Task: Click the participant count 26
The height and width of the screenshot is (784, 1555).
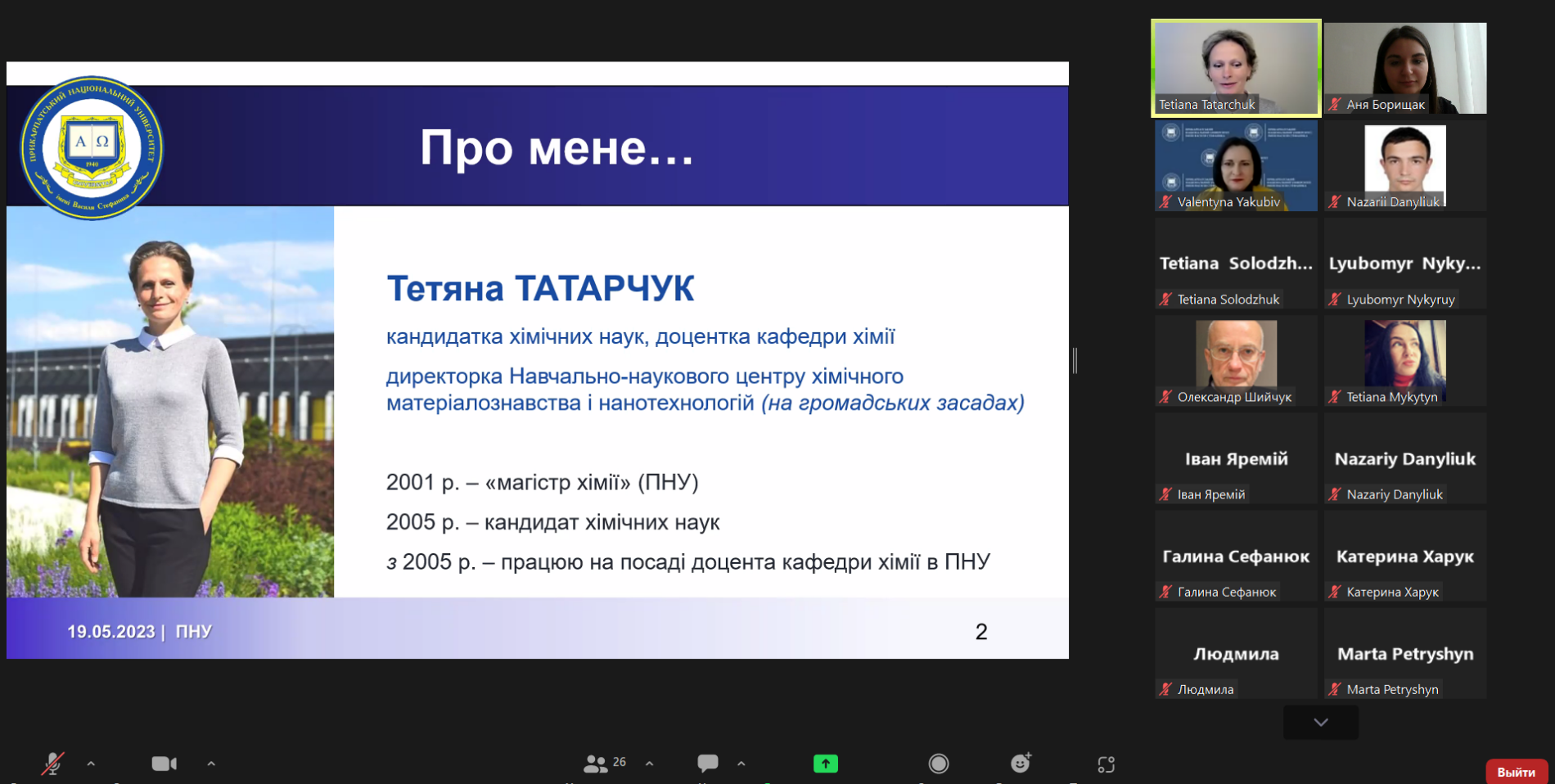Action: click(x=620, y=762)
